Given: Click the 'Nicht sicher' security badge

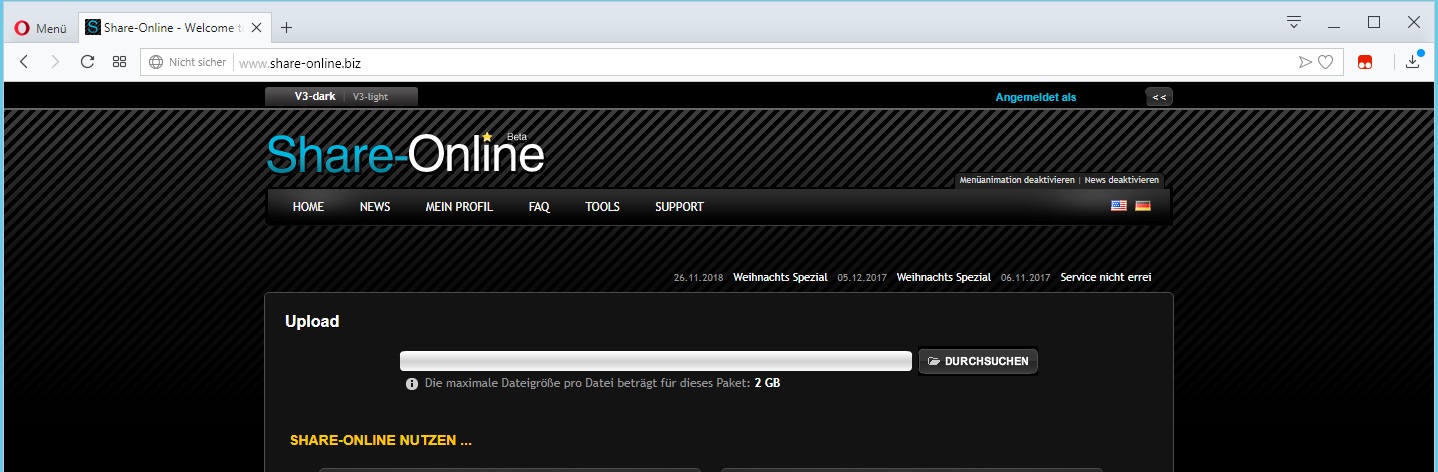Looking at the screenshot, I should (198, 62).
